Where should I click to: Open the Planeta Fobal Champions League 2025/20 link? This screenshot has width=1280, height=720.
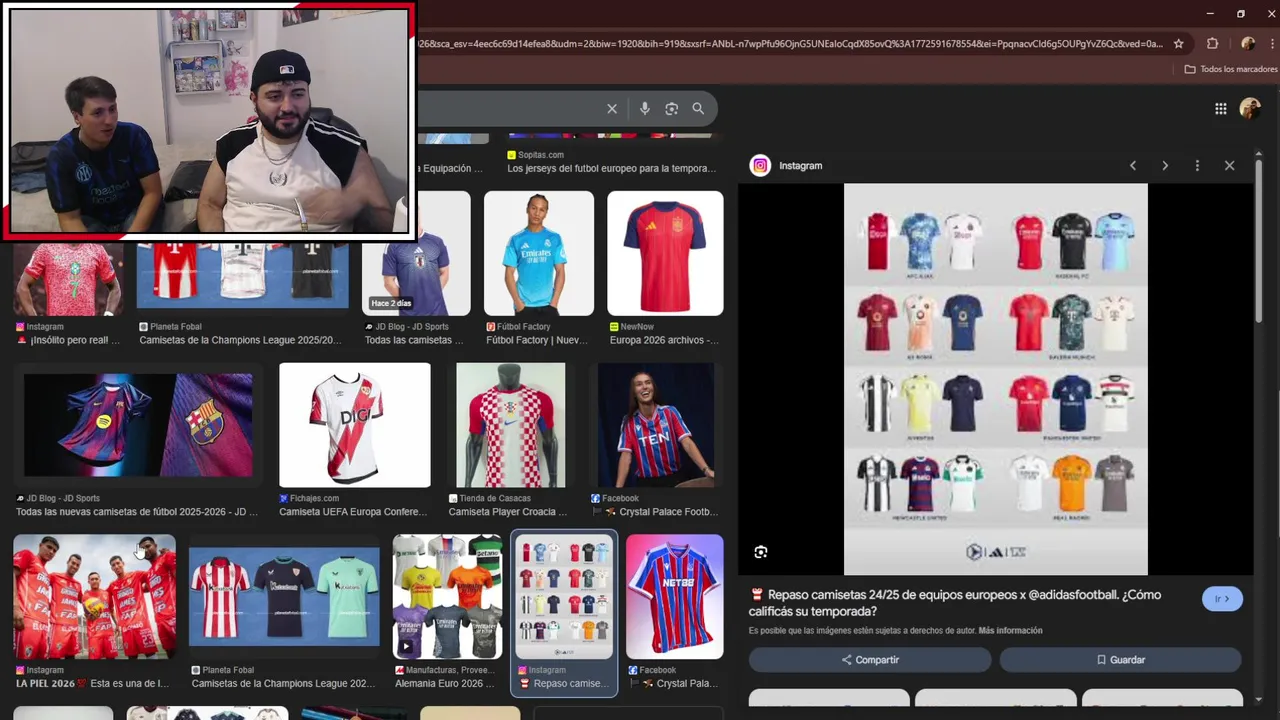click(240, 340)
